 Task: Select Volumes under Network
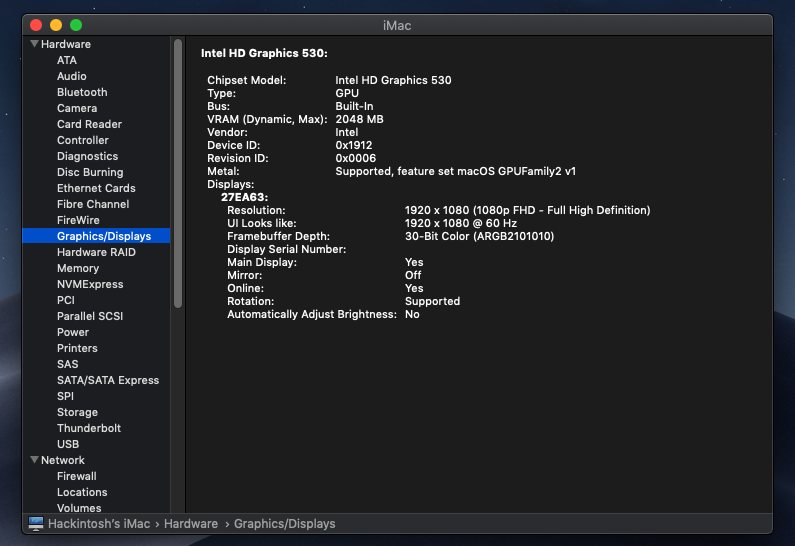coord(79,508)
